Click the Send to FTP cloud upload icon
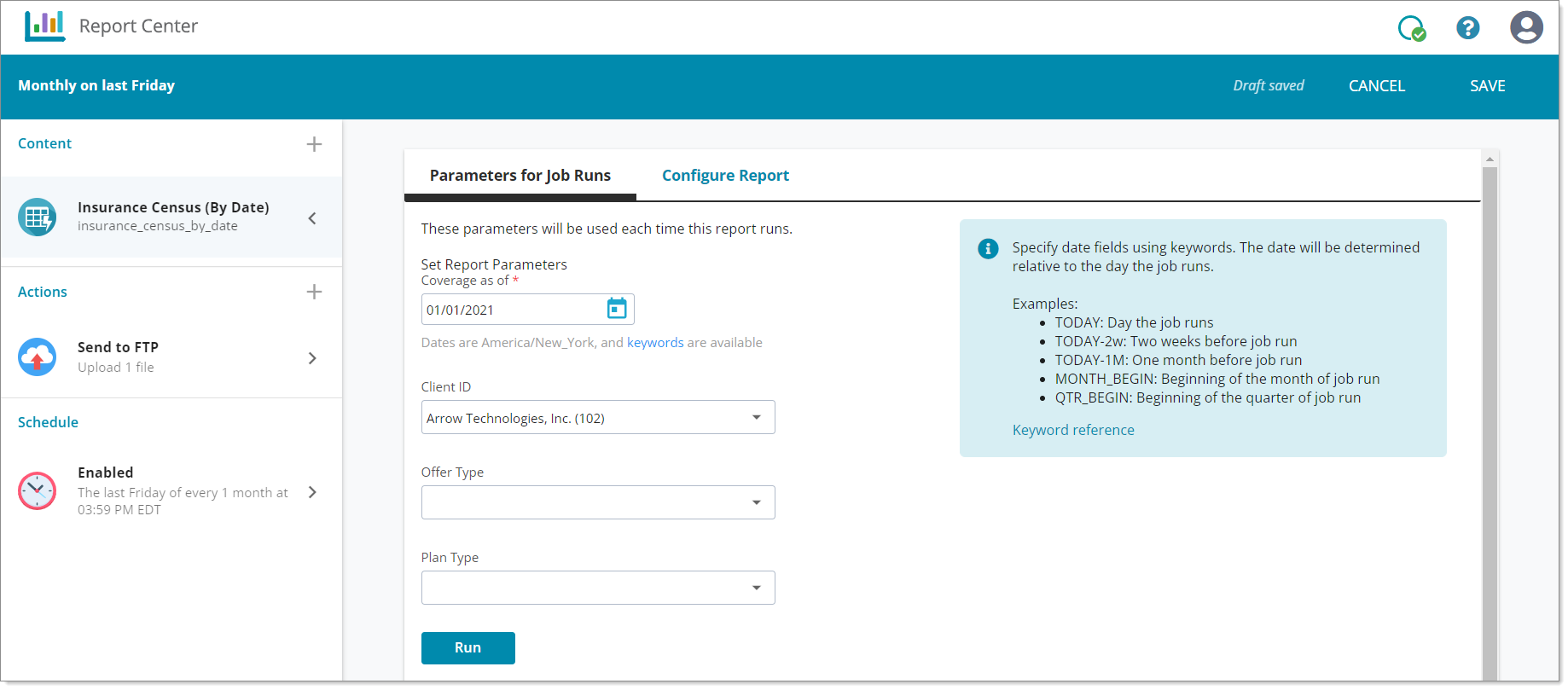 pos(38,357)
